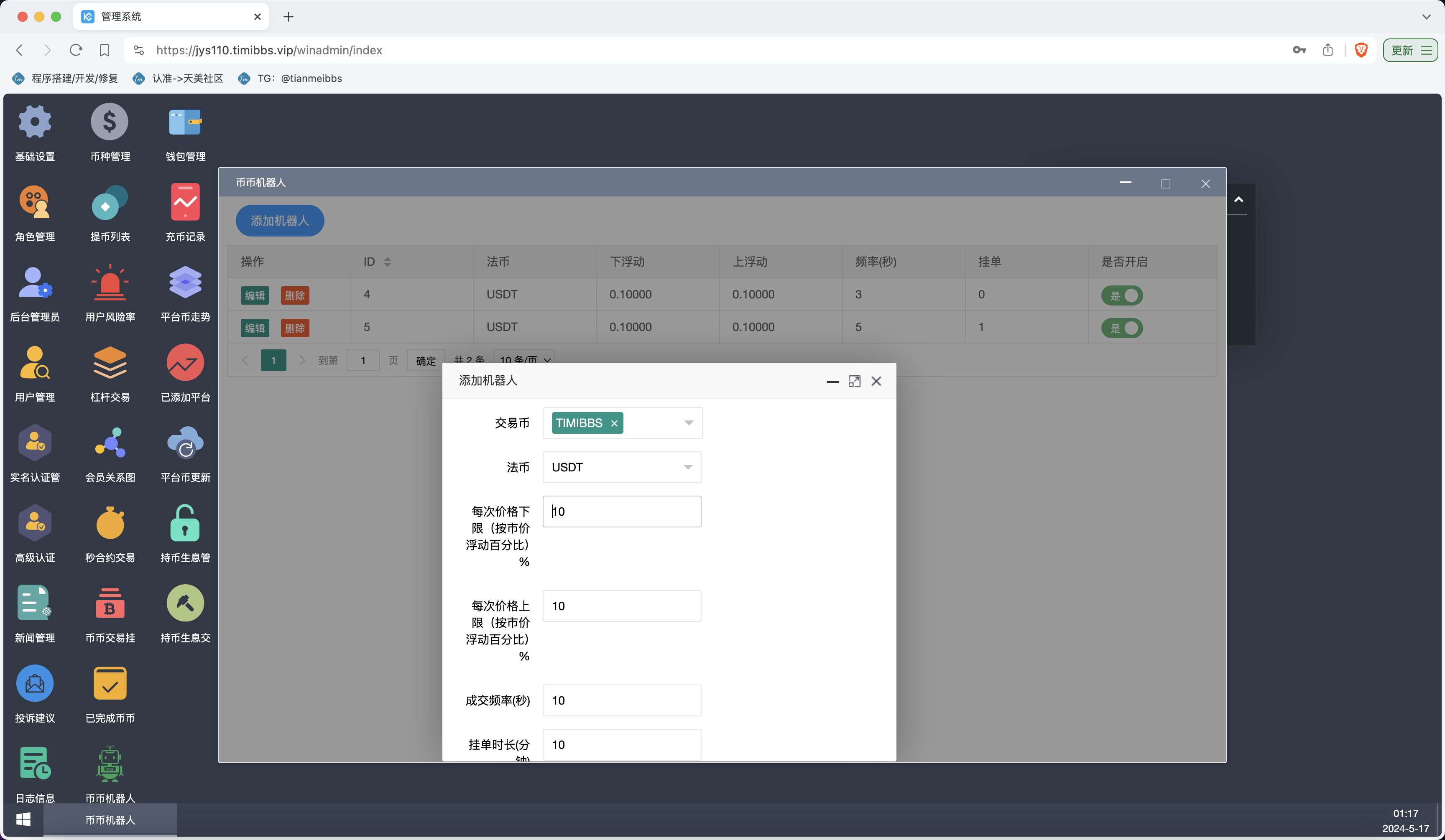Open 持币生息管 lock icon
Image resolution: width=1445 pixels, height=840 pixels.
click(185, 522)
